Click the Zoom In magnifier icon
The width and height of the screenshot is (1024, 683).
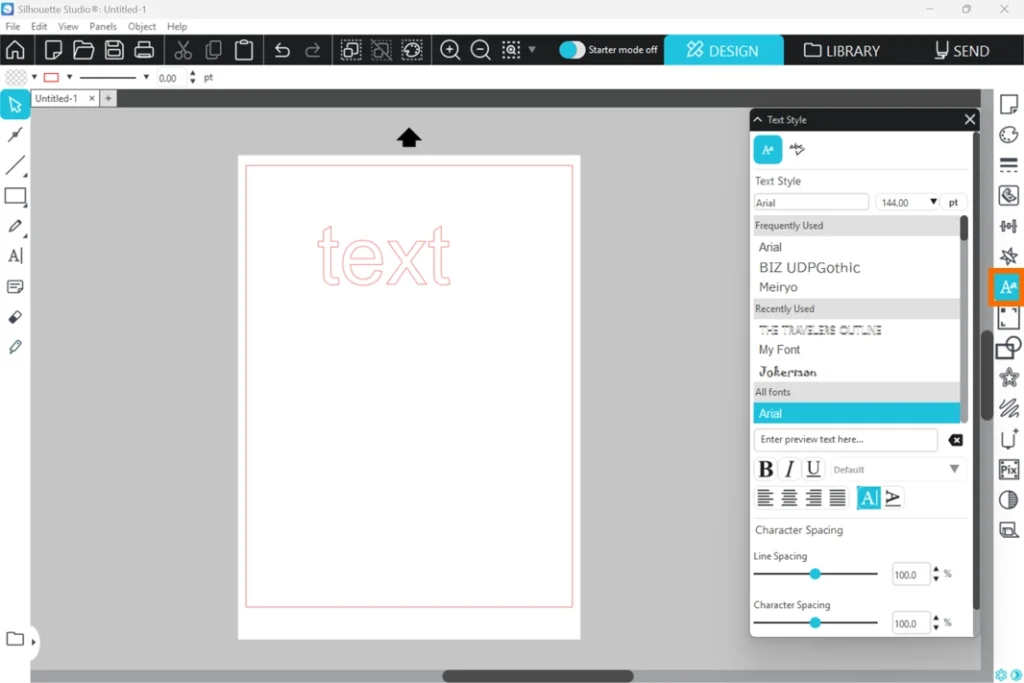click(x=450, y=50)
